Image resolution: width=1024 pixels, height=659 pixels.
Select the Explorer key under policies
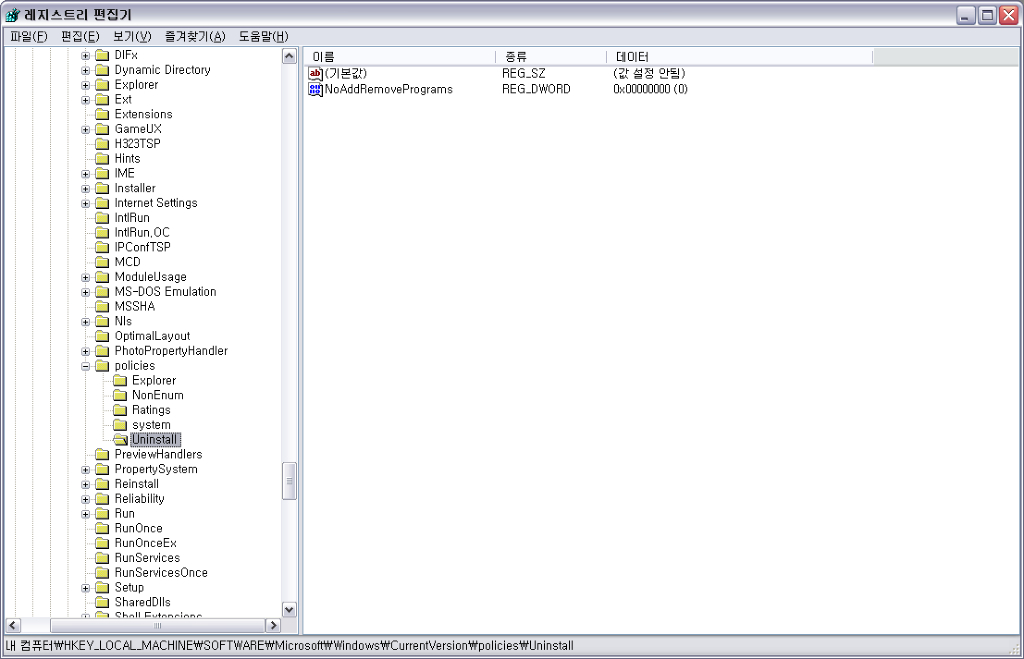pos(154,381)
